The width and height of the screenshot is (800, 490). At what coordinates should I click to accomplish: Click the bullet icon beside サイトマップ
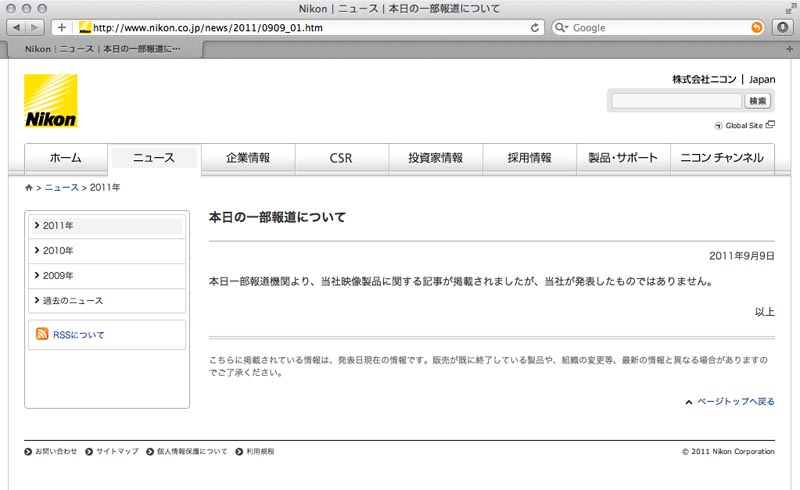(89, 452)
